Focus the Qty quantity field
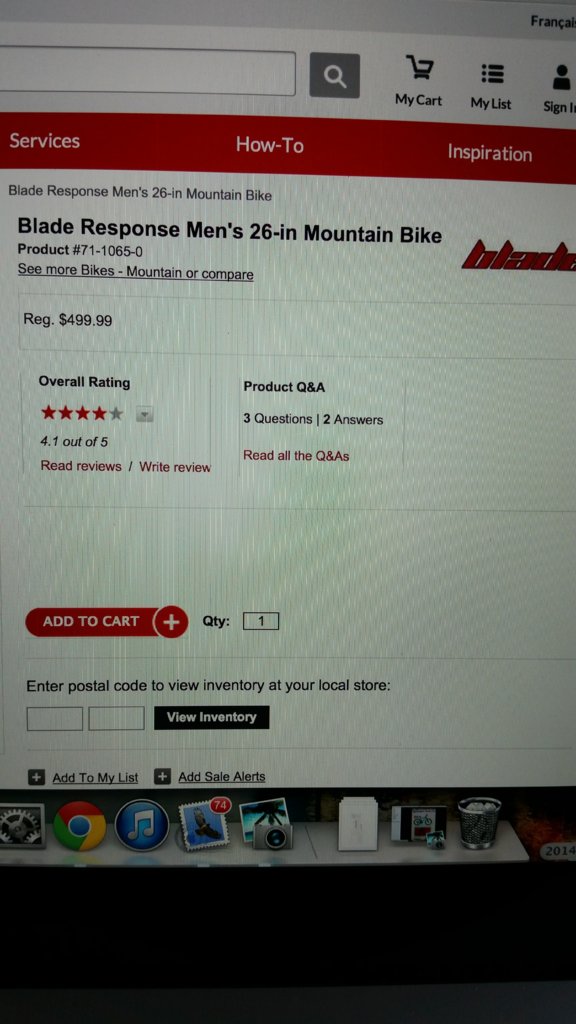 click(261, 621)
